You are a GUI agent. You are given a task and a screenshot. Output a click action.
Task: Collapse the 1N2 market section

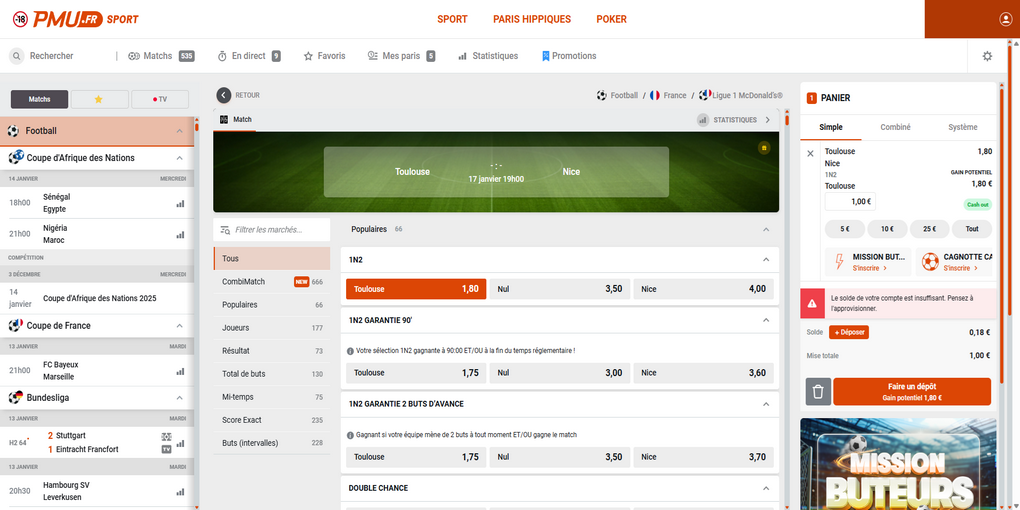[x=766, y=260]
